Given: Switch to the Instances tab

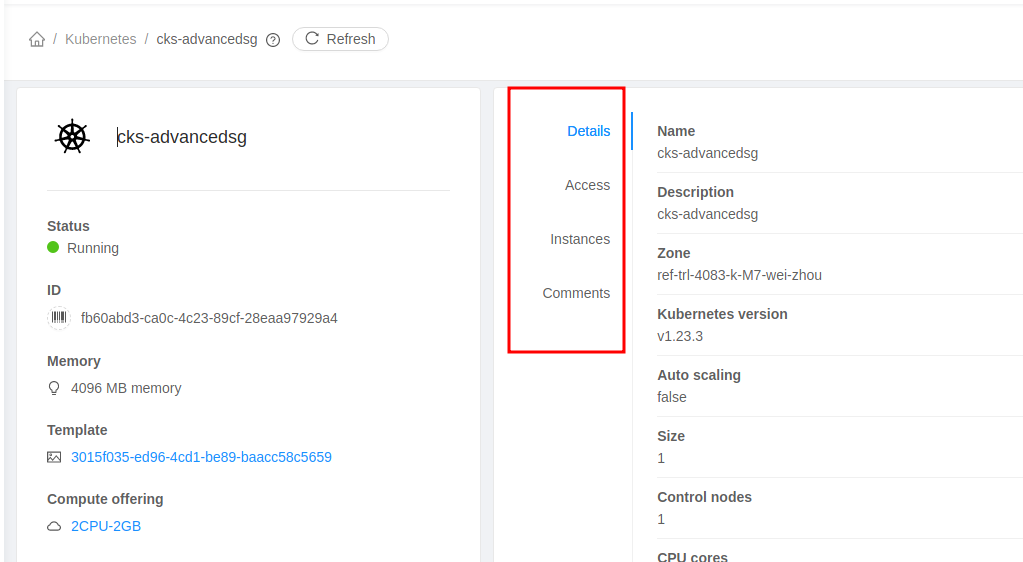Looking at the screenshot, I should click(x=580, y=240).
